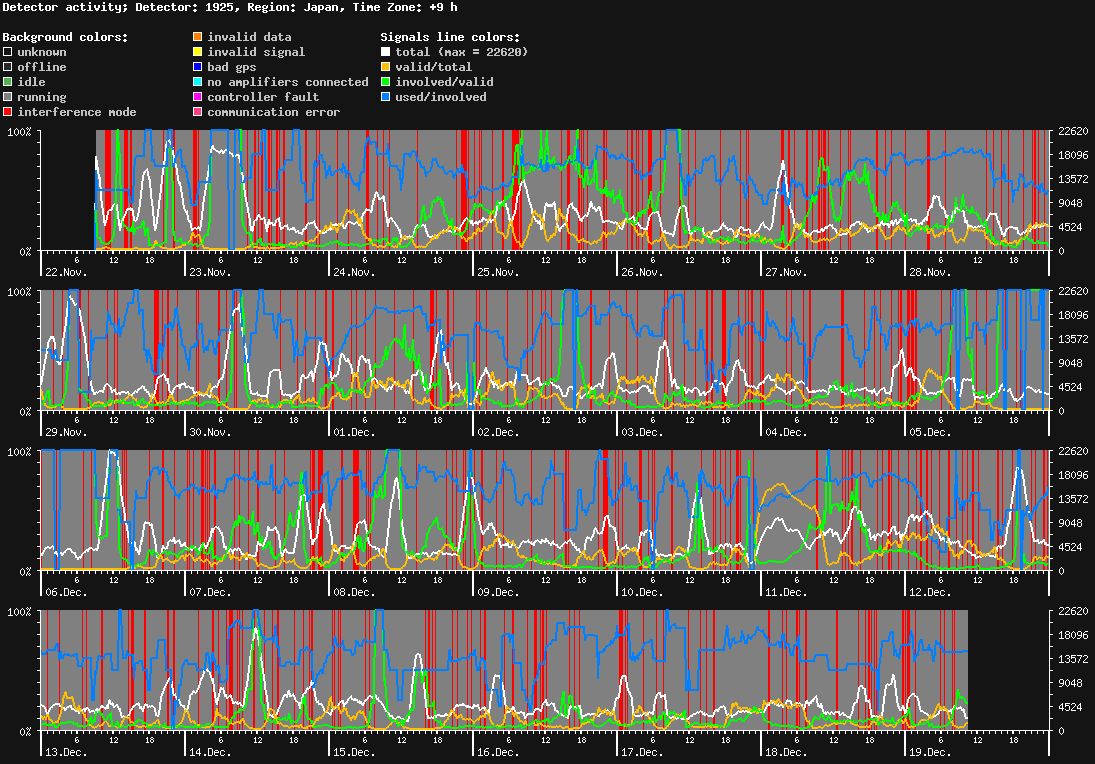The image size is (1095, 764).
Task: Select the orange invalid data swatch
Action: click(x=198, y=37)
